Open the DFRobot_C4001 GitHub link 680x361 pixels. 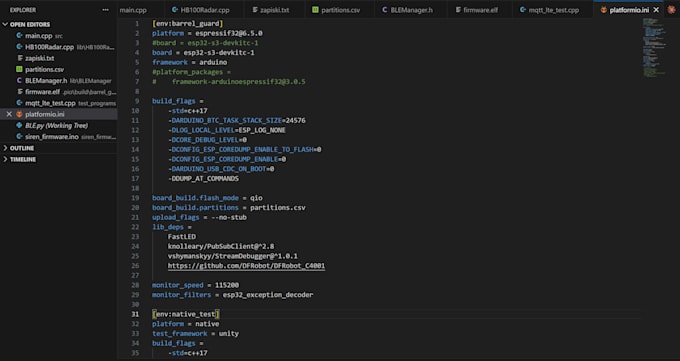point(246,266)
